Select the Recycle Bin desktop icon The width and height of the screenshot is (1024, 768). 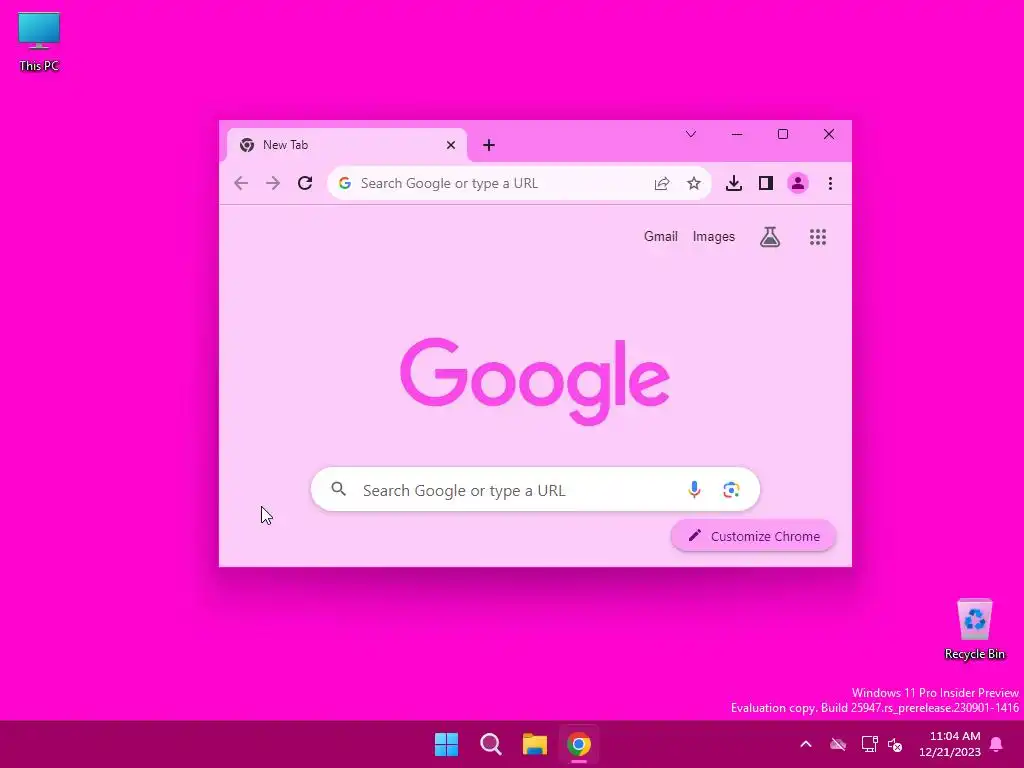coord(974,630)
